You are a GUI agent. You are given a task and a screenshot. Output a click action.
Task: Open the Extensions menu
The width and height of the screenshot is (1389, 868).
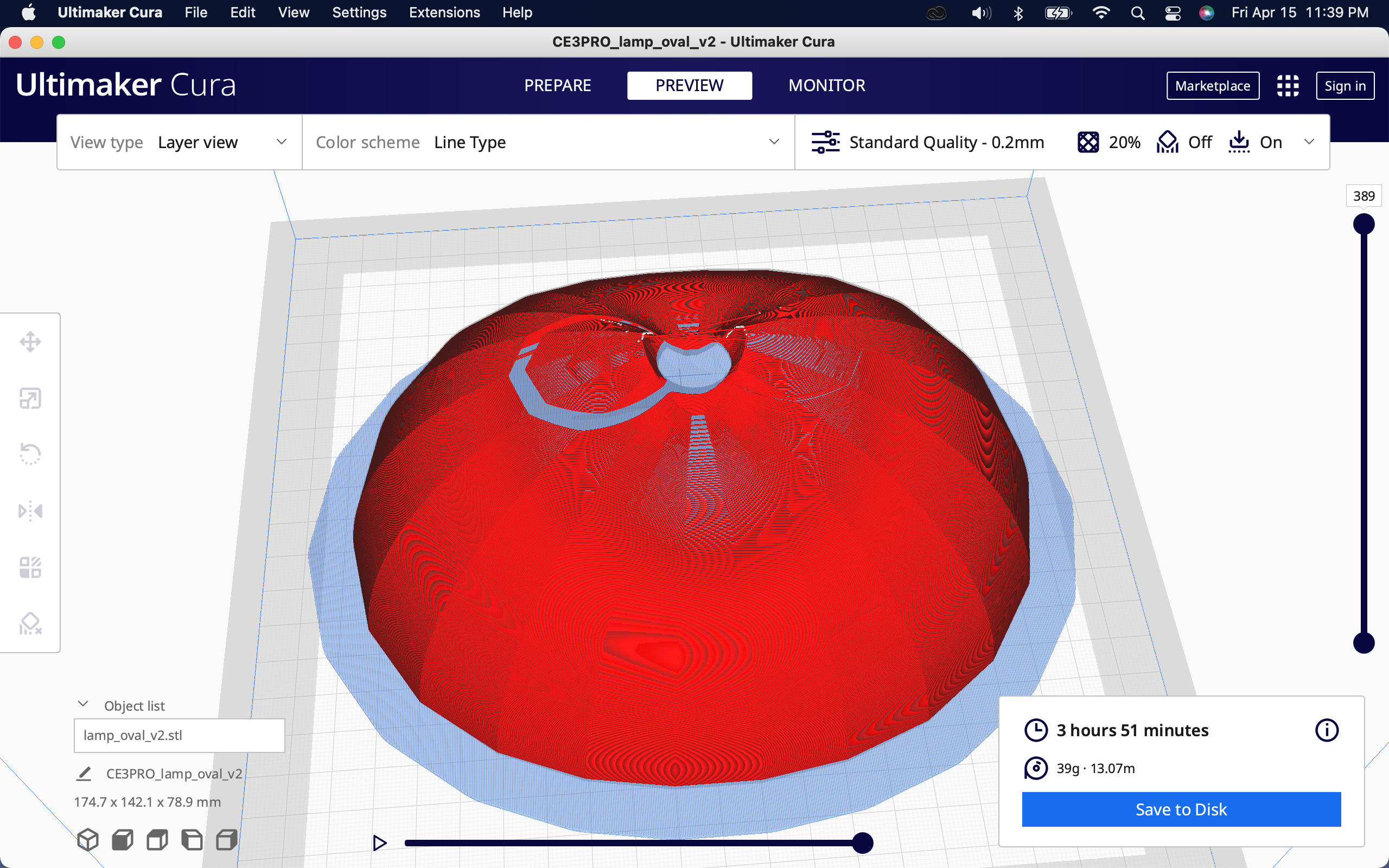click(x=444, y=12)
